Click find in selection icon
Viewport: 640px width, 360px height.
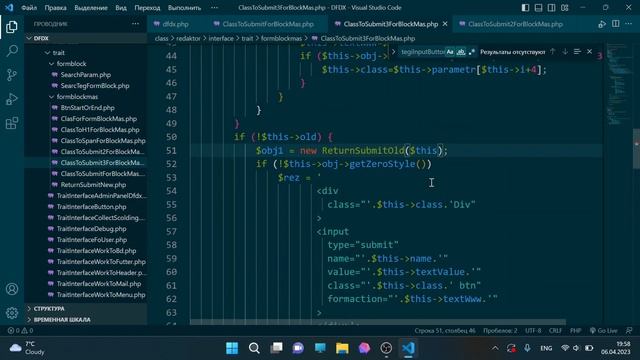[x=577, y=52]
